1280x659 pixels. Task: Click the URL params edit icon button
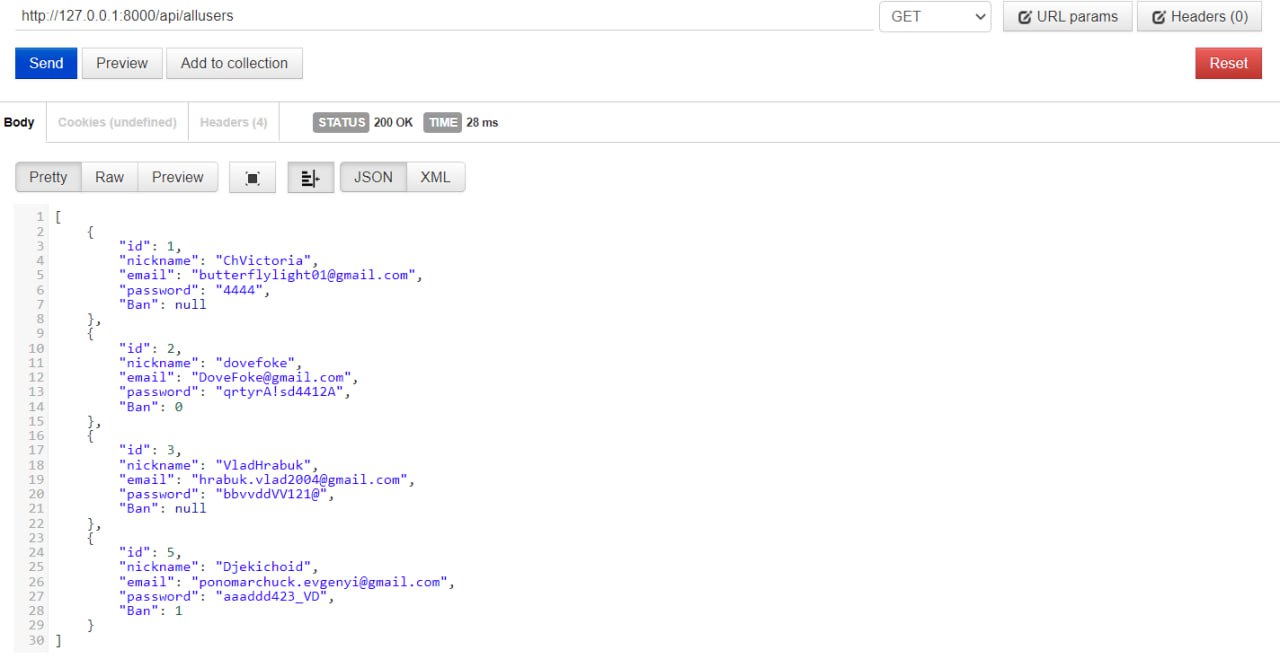pyautogui.click(x=1067, y=17)
